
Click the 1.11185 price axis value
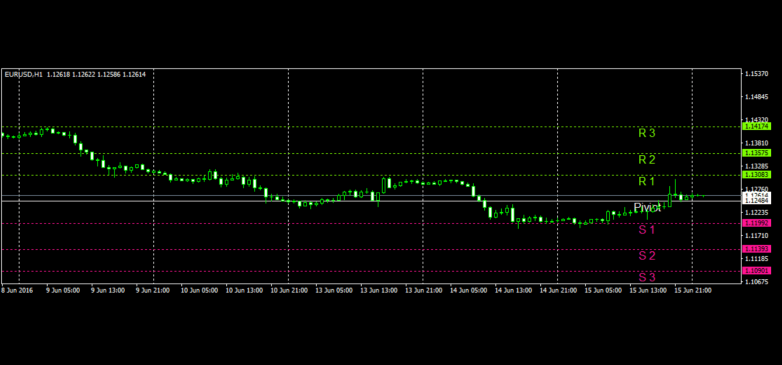pos(756,259)
